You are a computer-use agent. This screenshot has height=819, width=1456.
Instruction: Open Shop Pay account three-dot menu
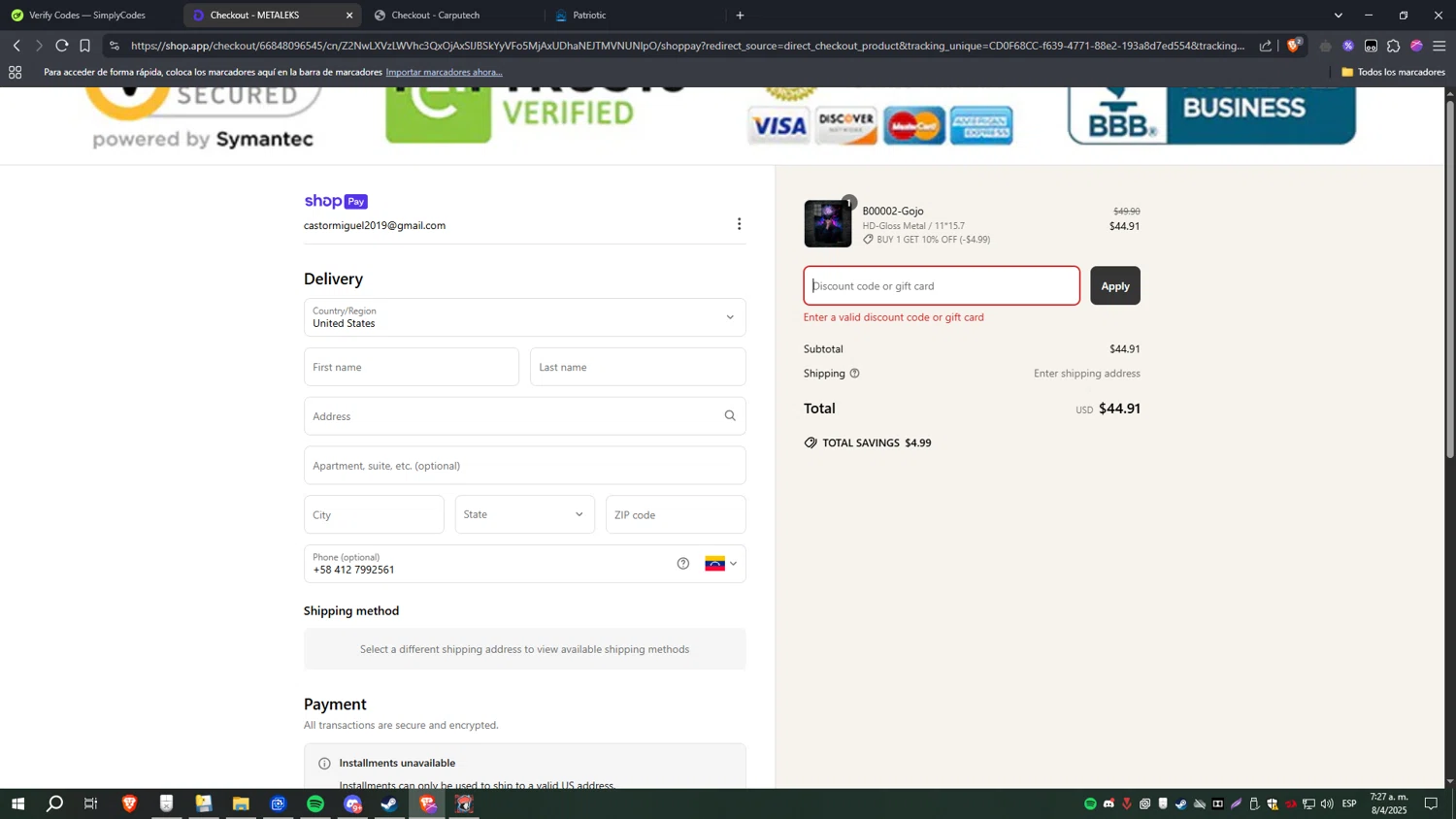(739, 224)
